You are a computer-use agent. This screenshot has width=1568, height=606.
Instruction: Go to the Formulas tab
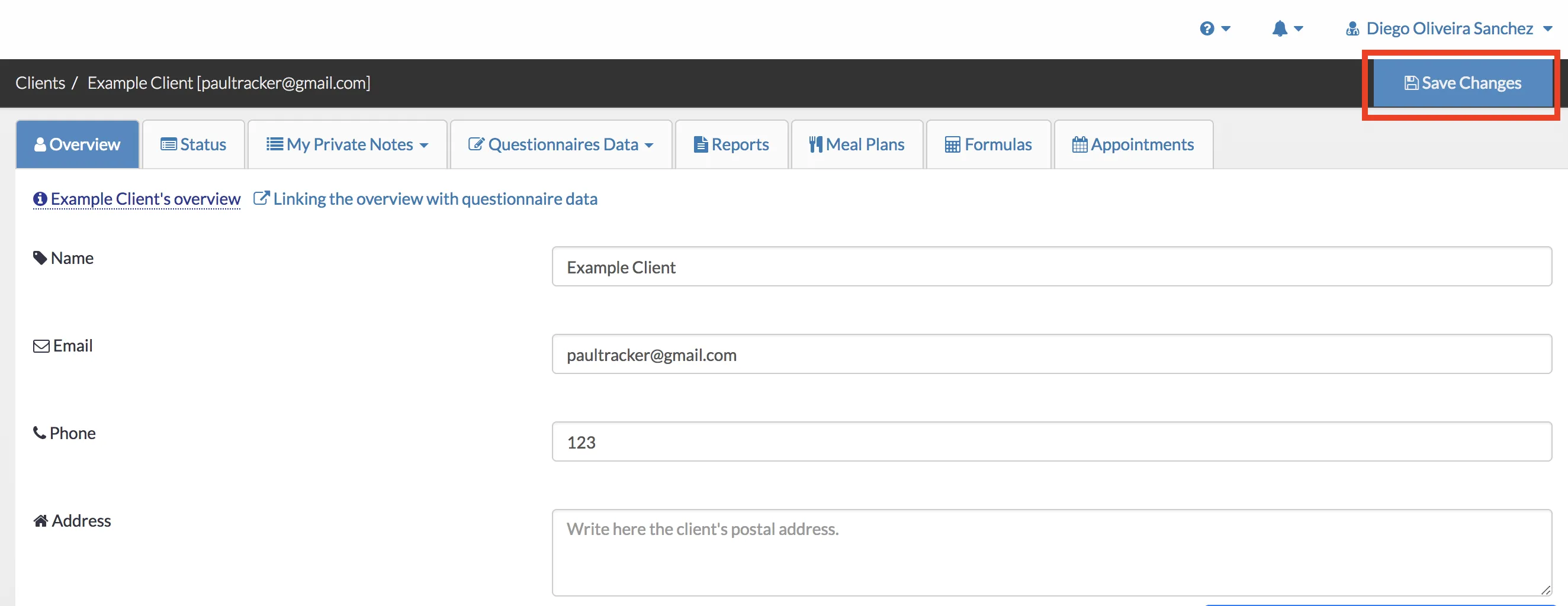coord(988,145)
